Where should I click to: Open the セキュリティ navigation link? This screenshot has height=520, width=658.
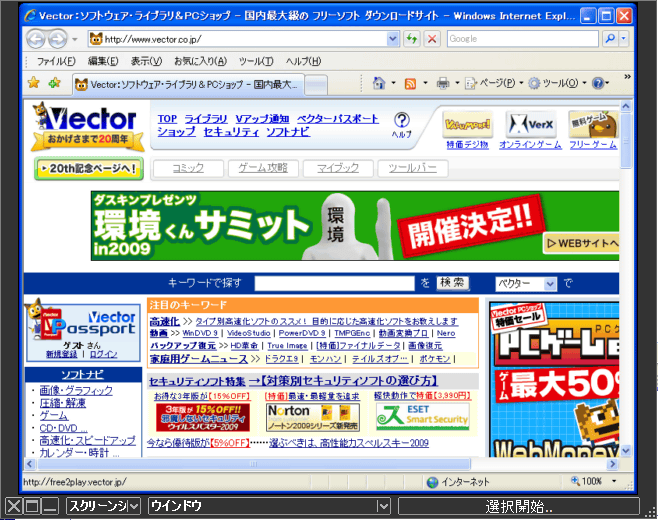pyautogui.click(x=231, y=132)
